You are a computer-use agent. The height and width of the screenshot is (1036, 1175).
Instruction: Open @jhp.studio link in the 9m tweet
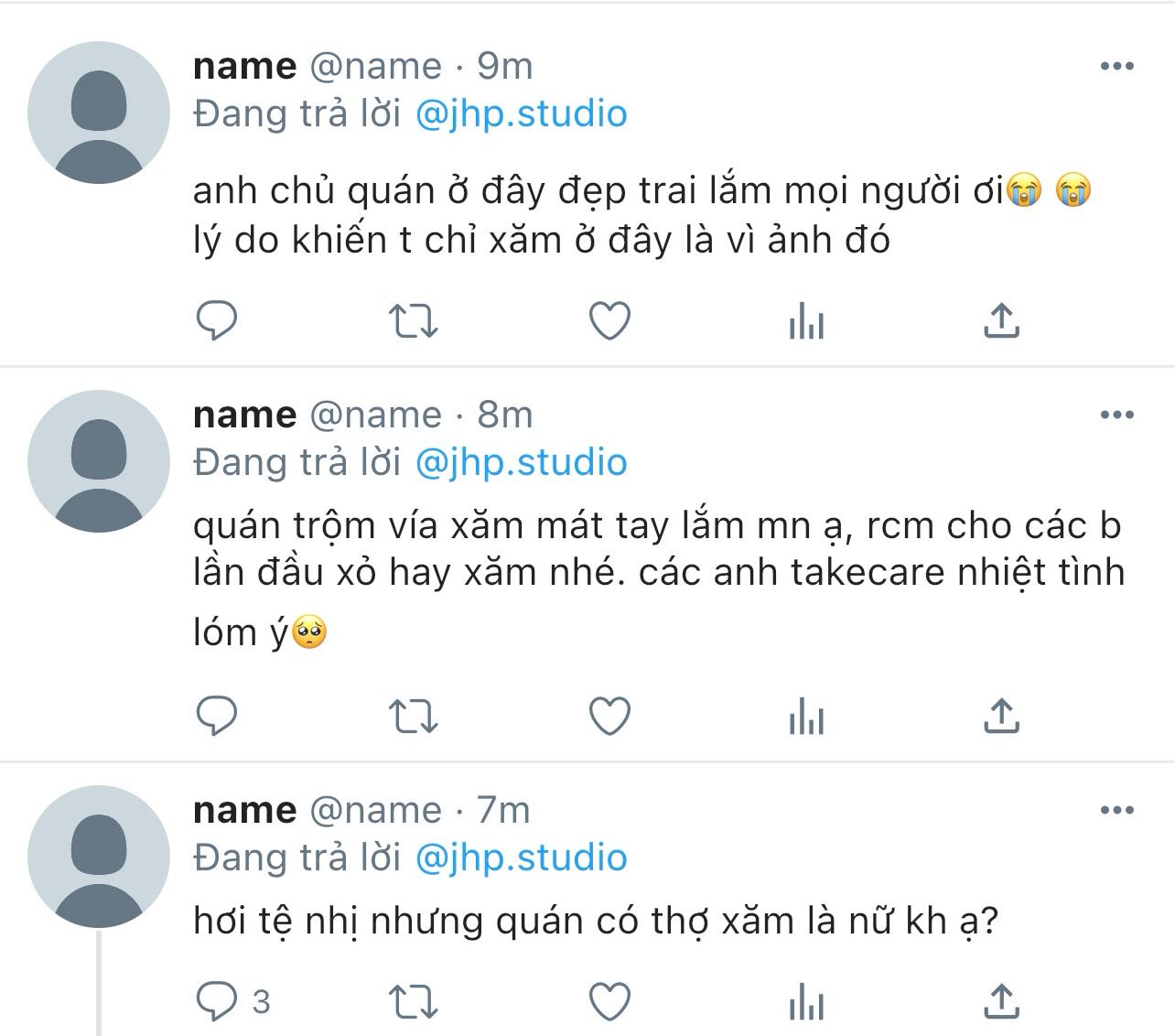[522, 114]
